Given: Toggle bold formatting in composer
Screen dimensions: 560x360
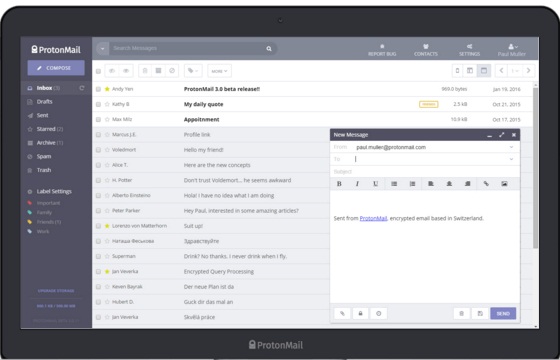Looking at the screenshot, I should click(x=339, y=184).
